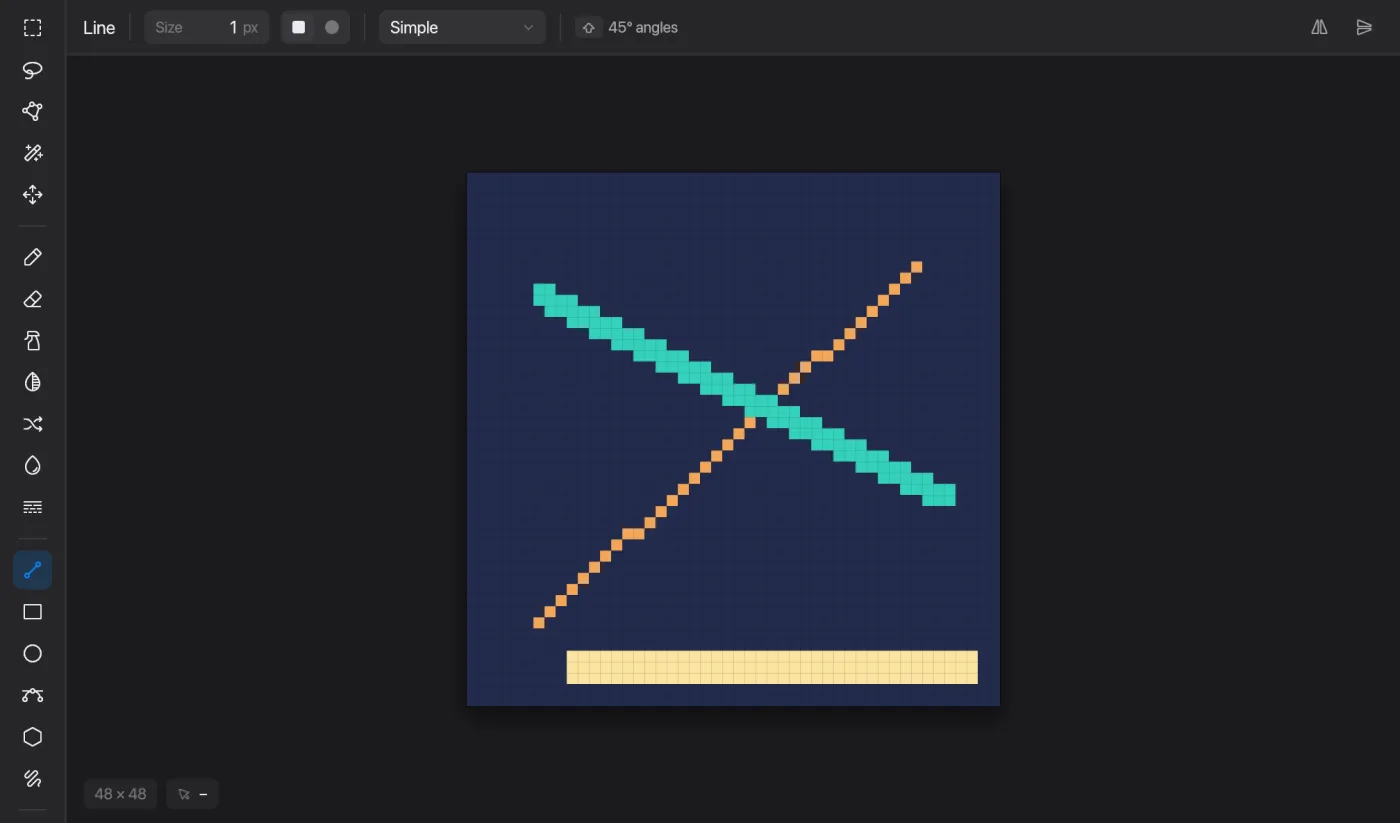Open the Simple line style dropdown
The image size is (1400, 823).
point(462,28)
